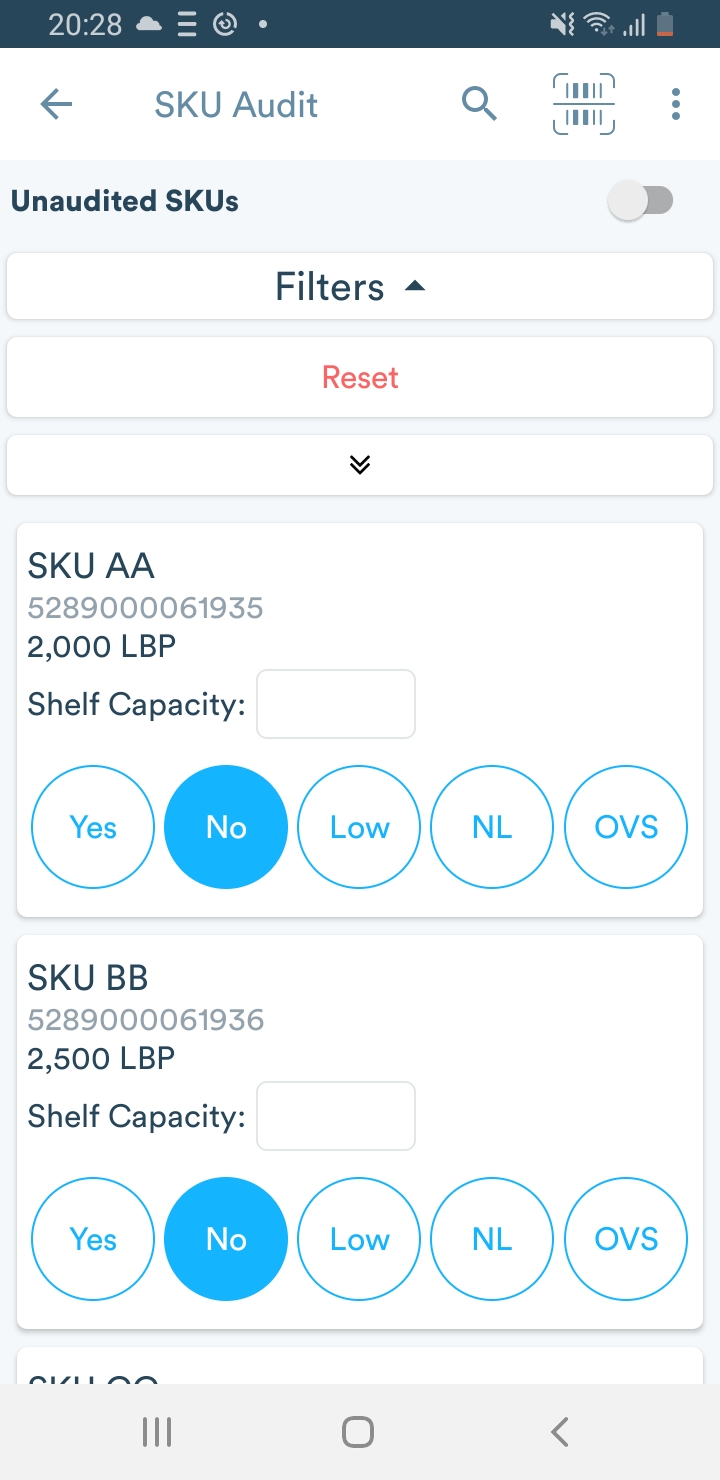720x1480 pixels.
Task: Focus SKU BB Shelf Capacity field
Action: (x=336, y=1116)
